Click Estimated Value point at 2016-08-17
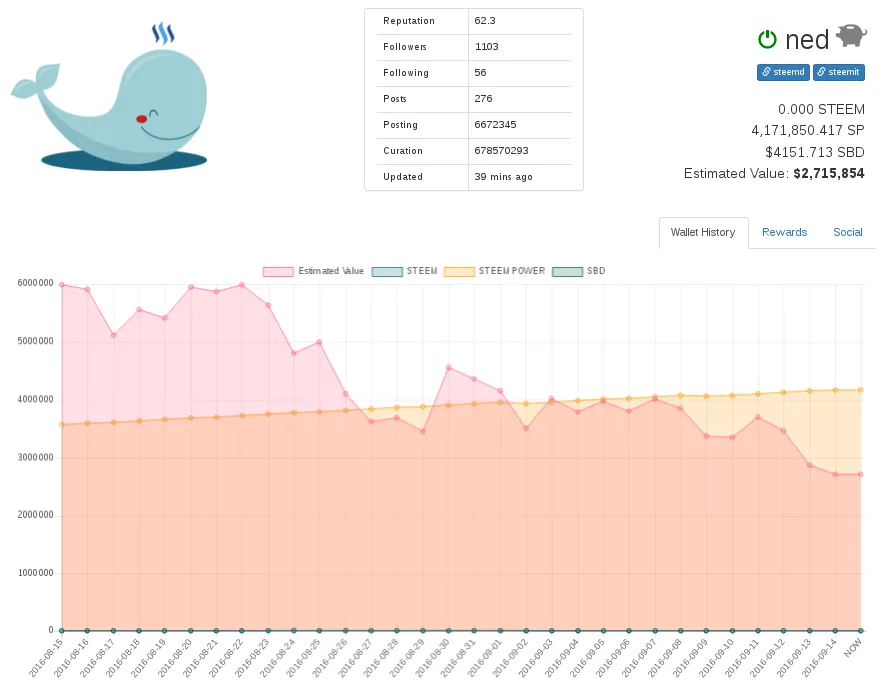The image size is (883, 698). click(114, 335)
